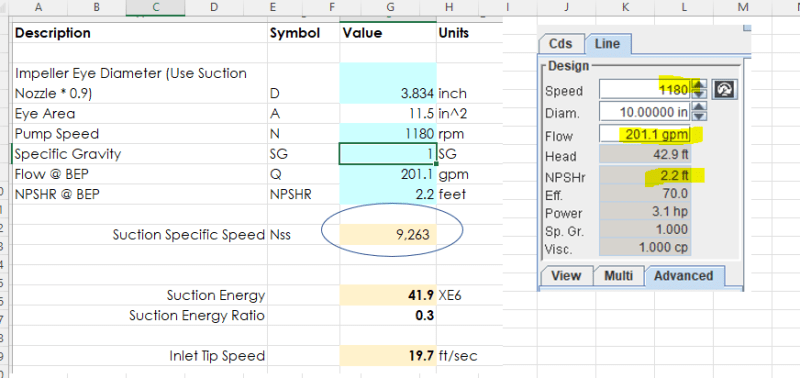This screenshot has height=378, width=800.
Task: Click the Diam. field showing 10.00000 in
Action: 645,111
